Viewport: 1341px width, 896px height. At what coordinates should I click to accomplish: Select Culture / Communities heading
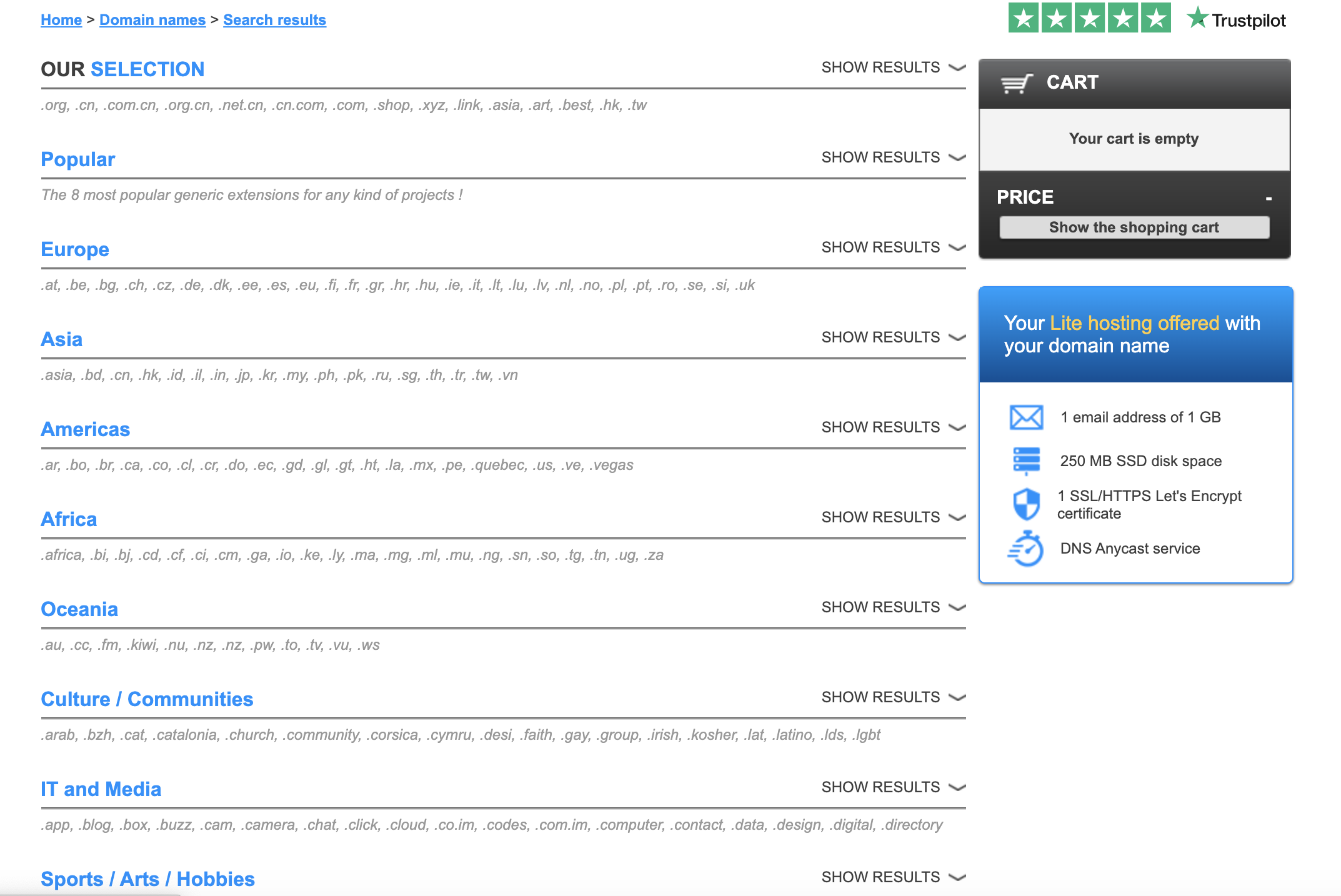[147, 699]
